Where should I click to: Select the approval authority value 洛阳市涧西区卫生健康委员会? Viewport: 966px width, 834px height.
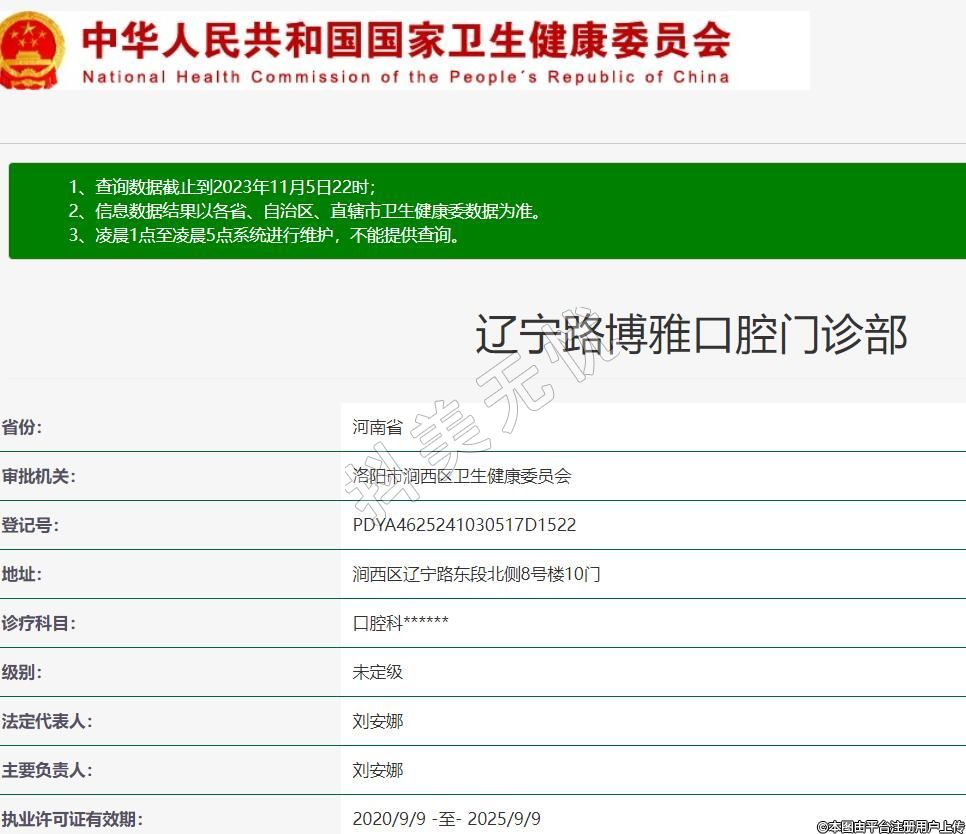pos(461,476)
